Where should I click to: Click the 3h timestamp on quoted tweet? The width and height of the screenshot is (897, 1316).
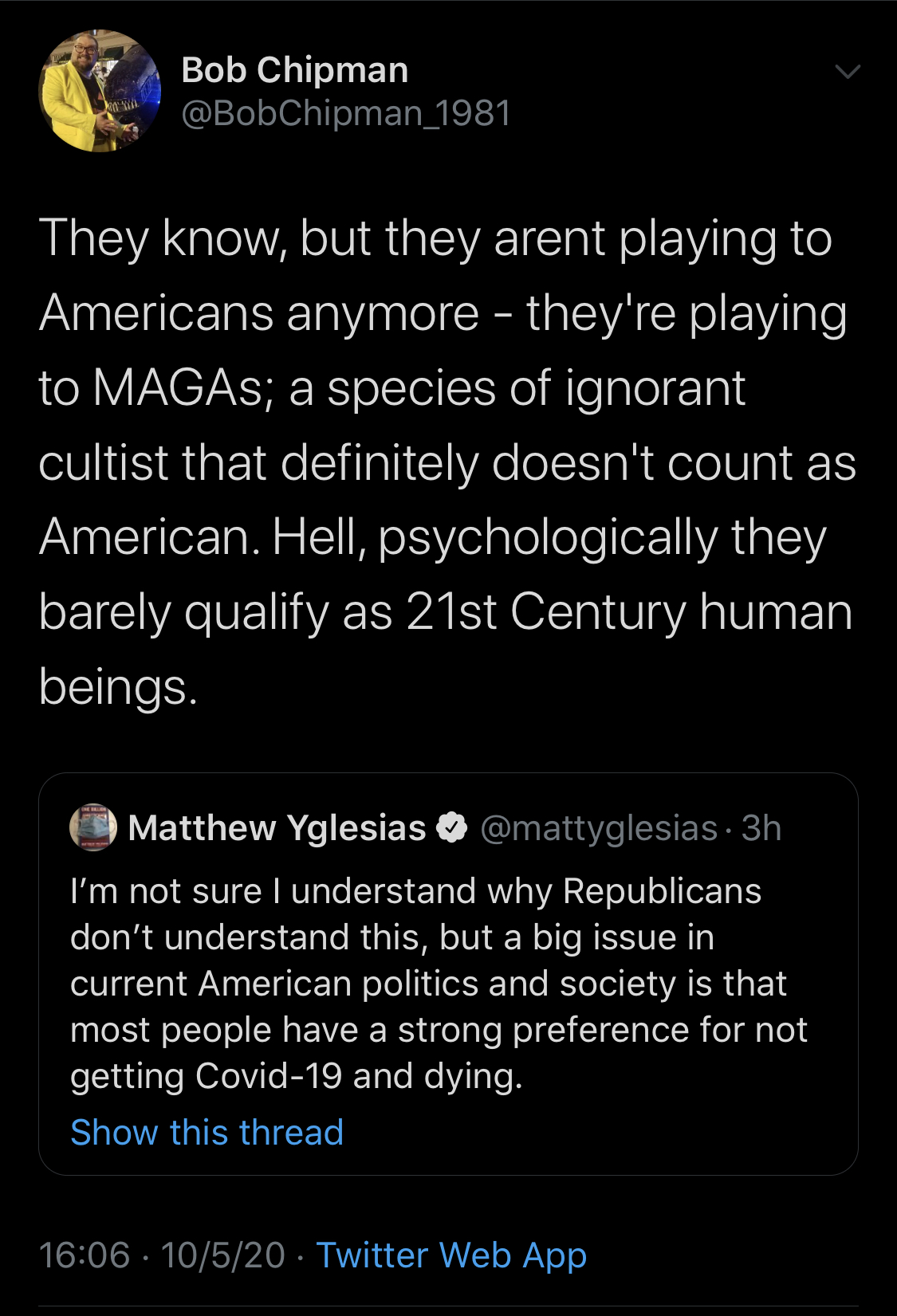point(761,828)
